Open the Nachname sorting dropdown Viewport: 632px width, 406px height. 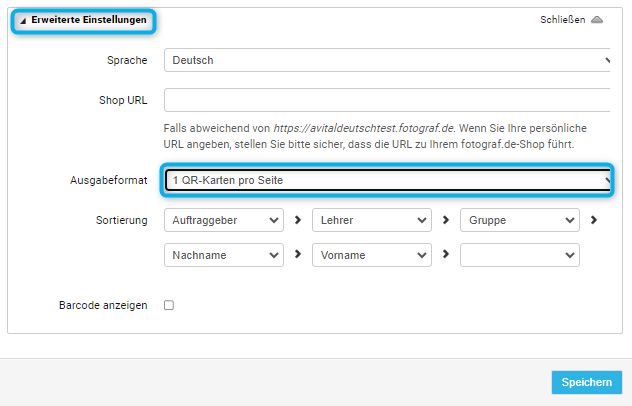(x=224, y=255)
